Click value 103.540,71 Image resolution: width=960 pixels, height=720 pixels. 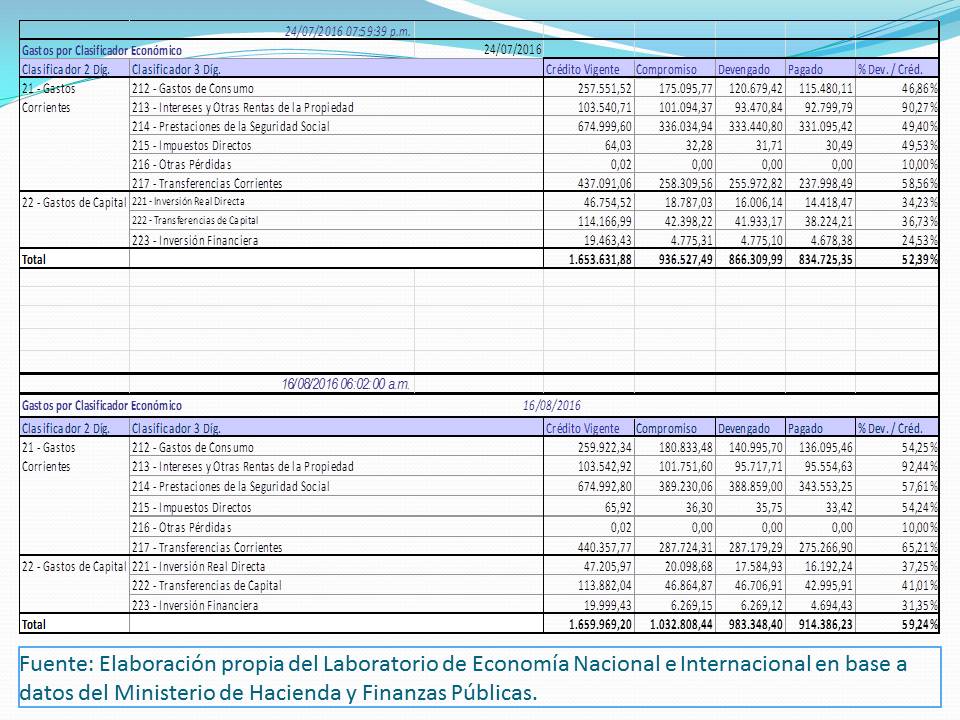pos(604,107)
